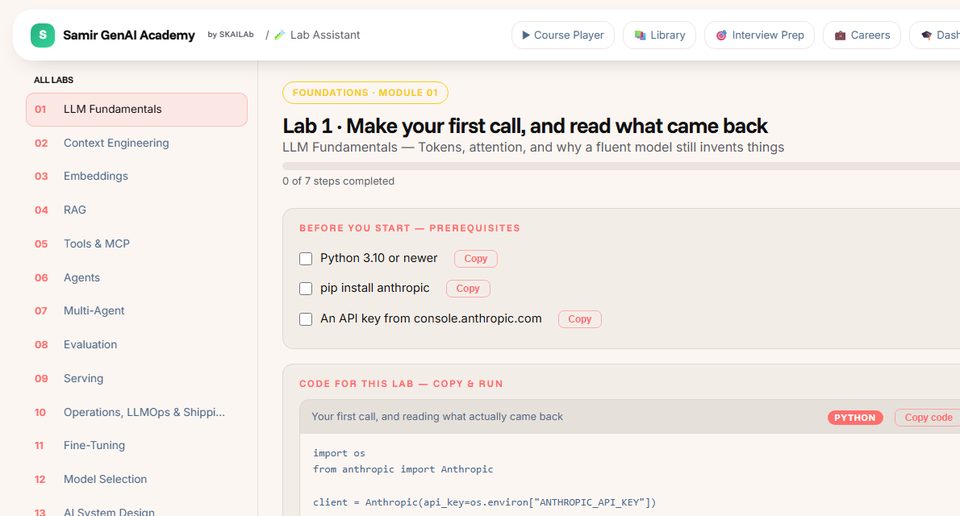This screenshot has height=516, width=960.
Task: Click the 'client = Anthropic(...)' code line
Action: click(484, 503)
